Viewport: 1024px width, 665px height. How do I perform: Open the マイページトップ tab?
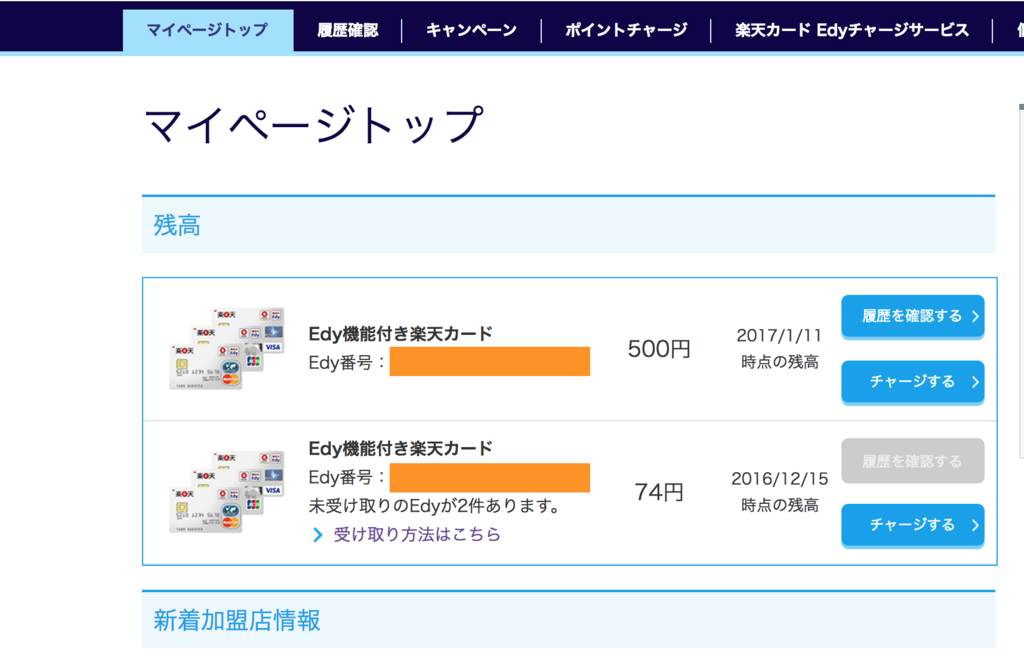208,30
